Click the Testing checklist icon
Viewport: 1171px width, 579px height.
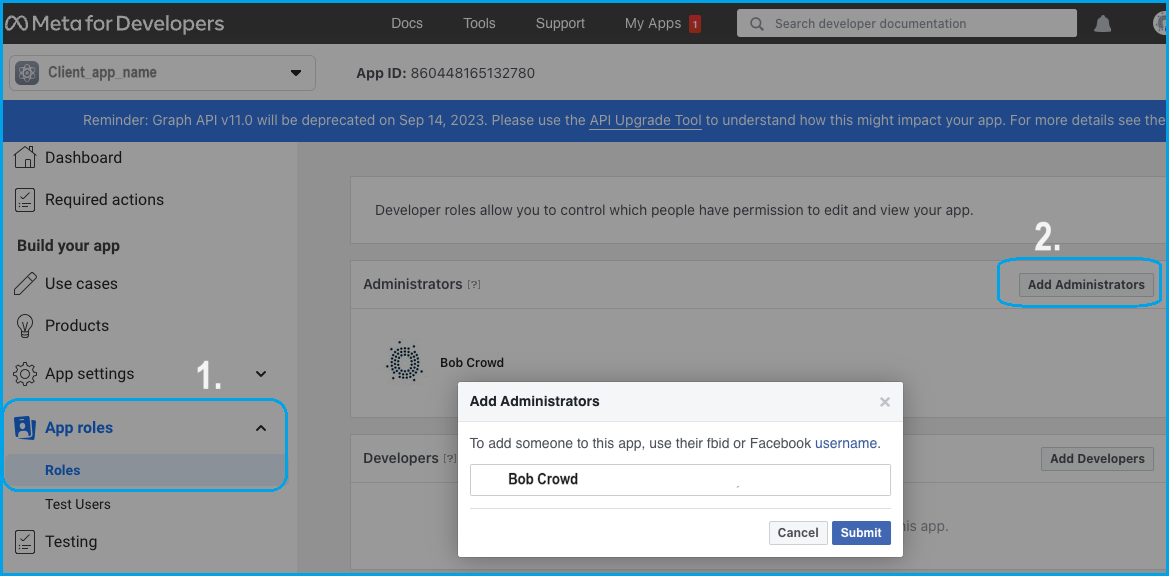click(25, 542)
